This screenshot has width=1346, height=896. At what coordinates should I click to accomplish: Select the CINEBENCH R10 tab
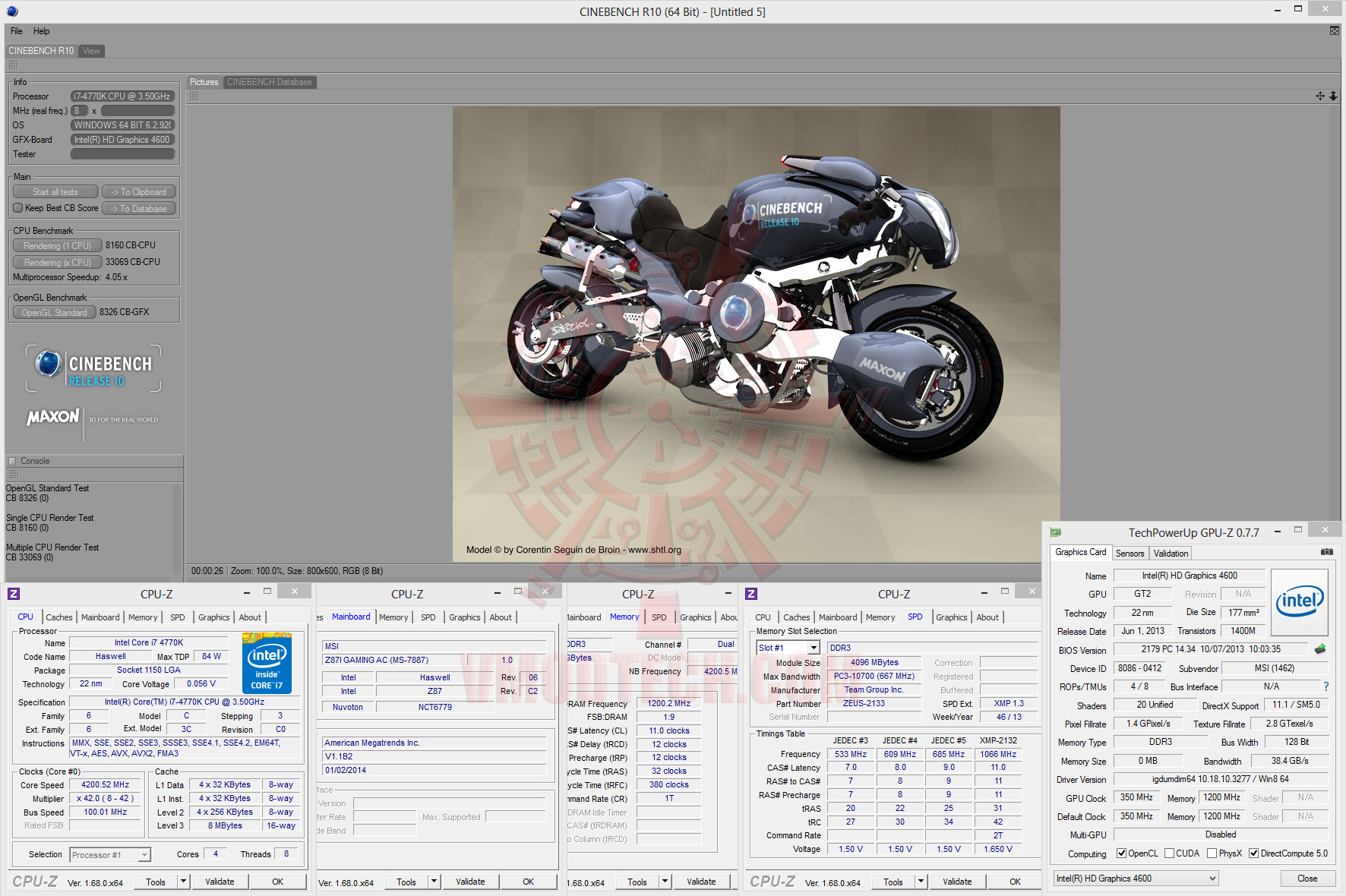41,51
